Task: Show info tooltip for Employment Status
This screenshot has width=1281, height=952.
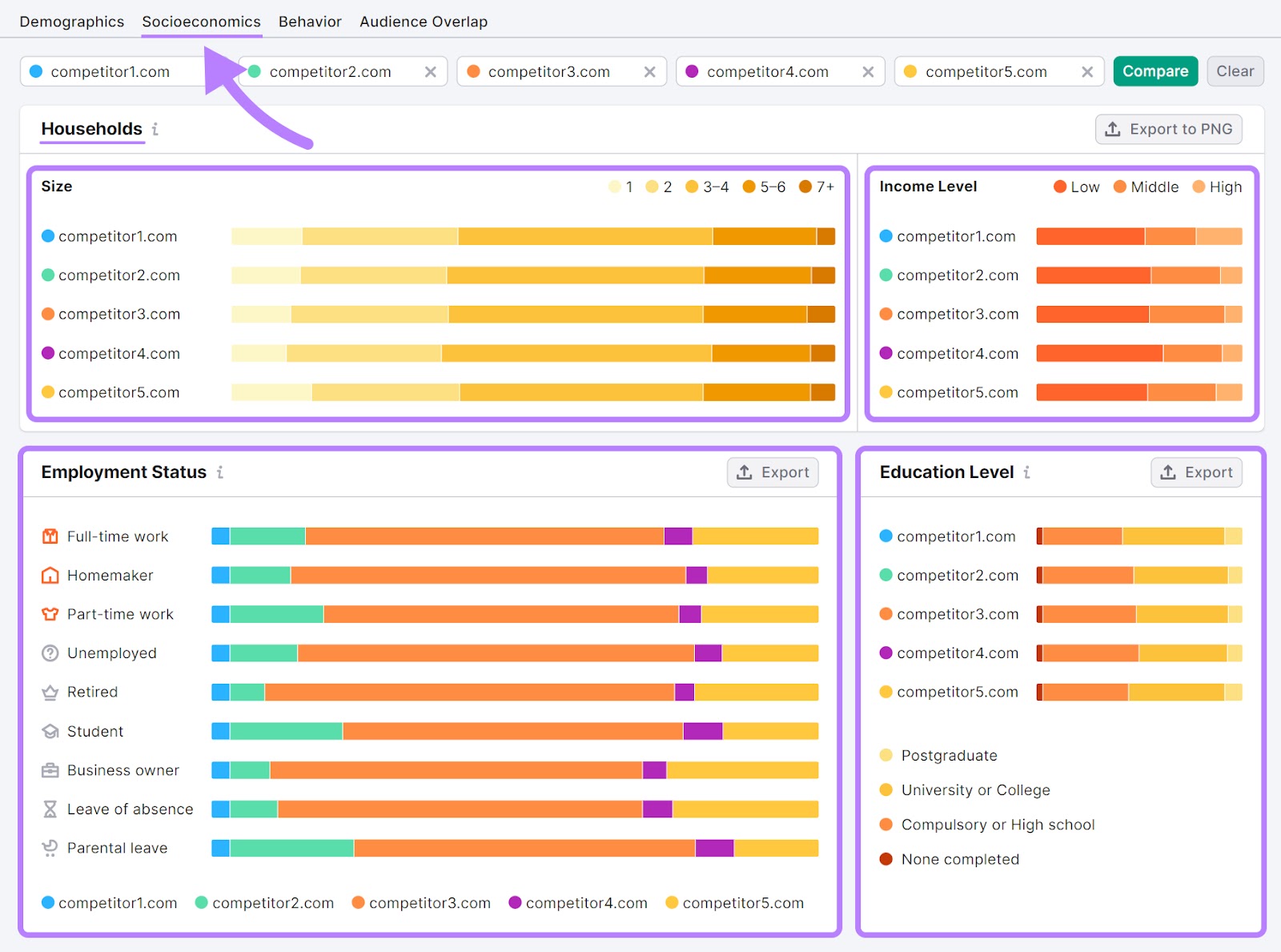Action: click(x=219, y=472)
